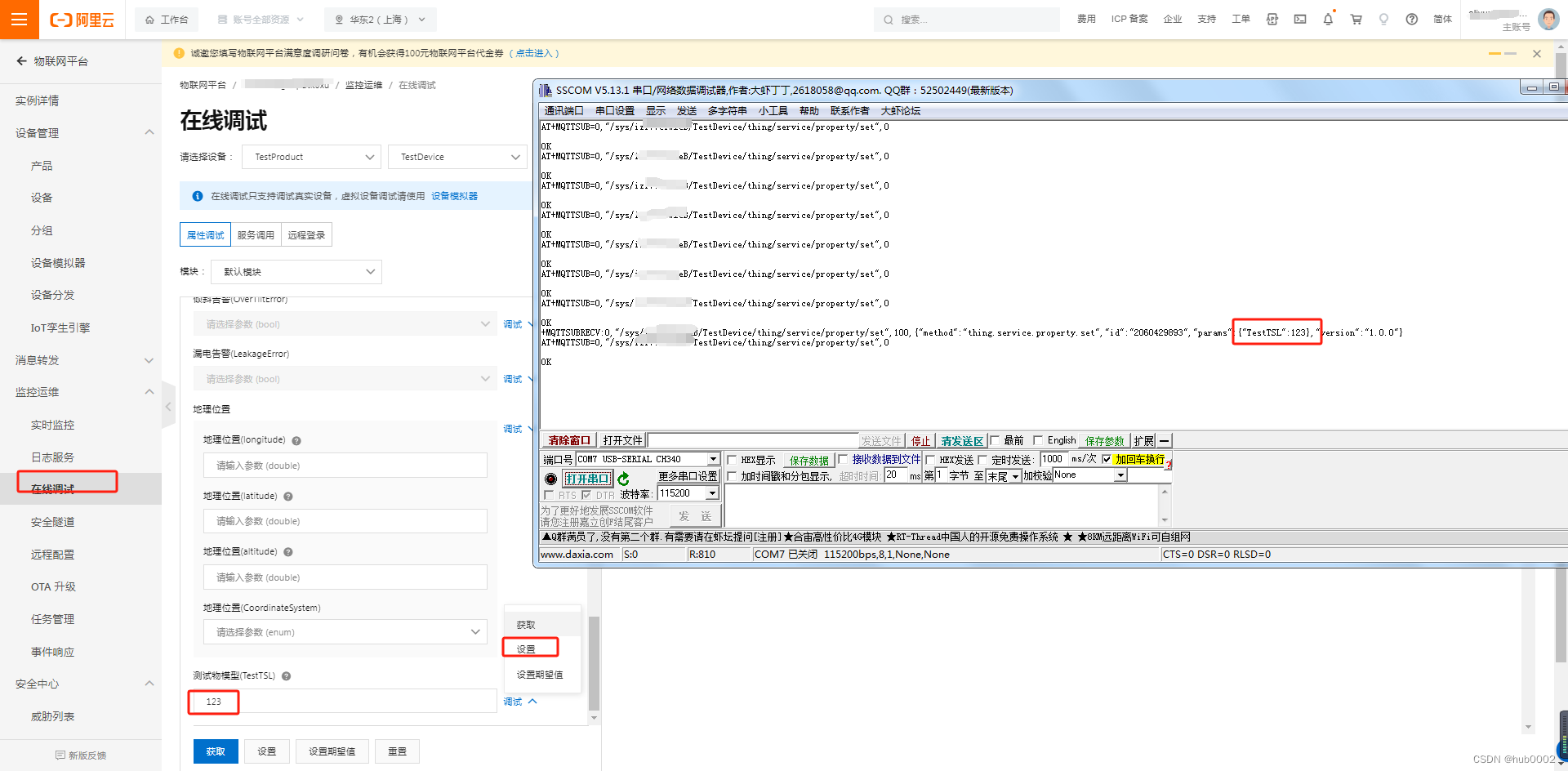The image size is (1568, 771).
Task: Enable 定时发送 checkbox
Action: [x=982, y=460]
